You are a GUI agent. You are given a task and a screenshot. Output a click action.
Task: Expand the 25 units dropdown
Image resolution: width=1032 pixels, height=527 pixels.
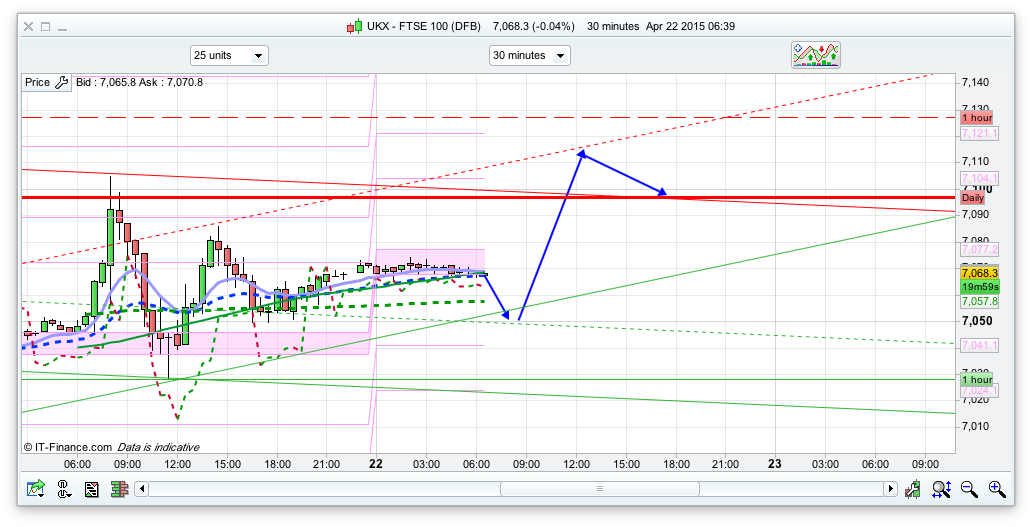[229, 56]
